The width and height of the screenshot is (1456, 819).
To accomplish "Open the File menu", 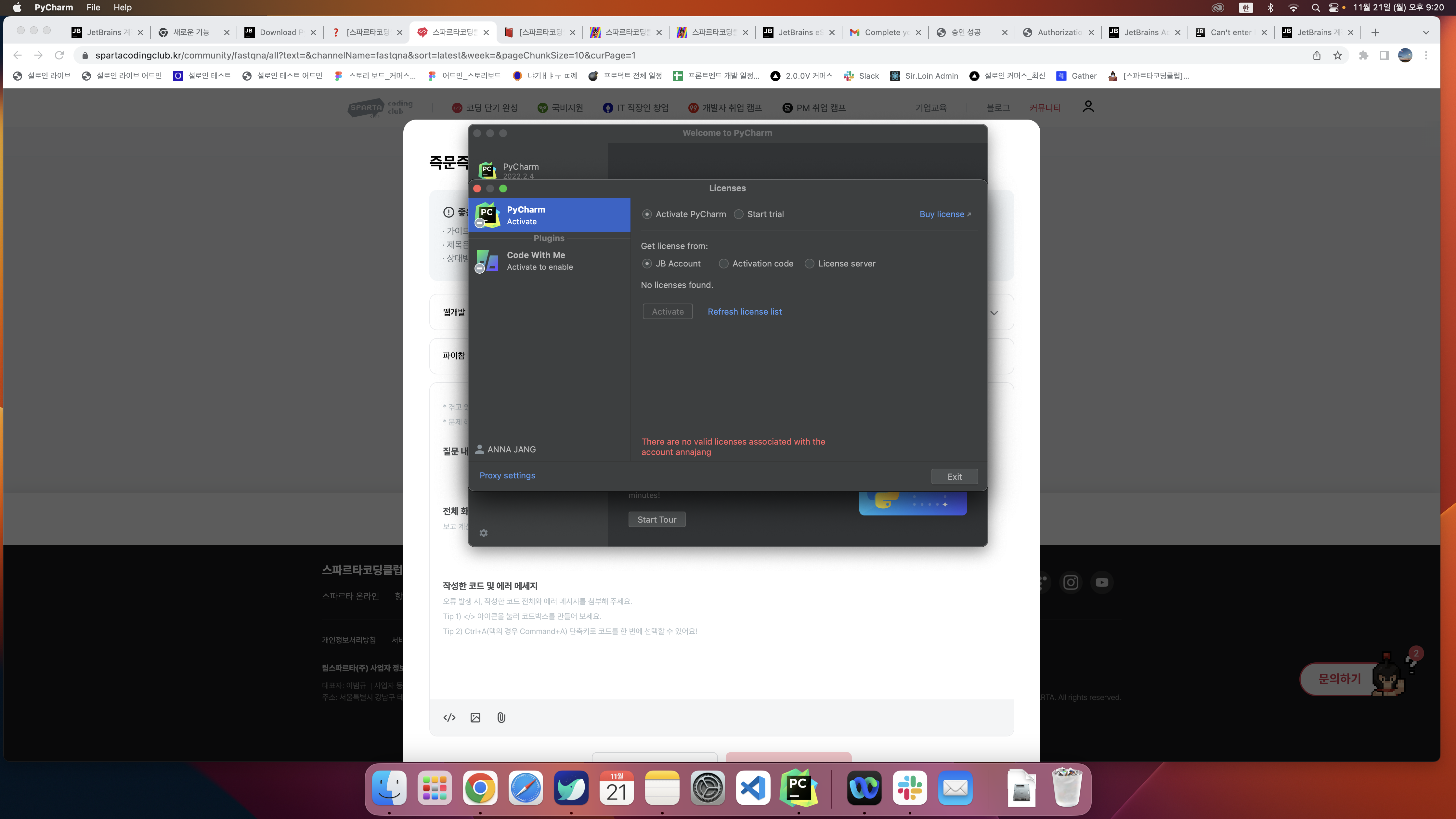I will [93, 7].
